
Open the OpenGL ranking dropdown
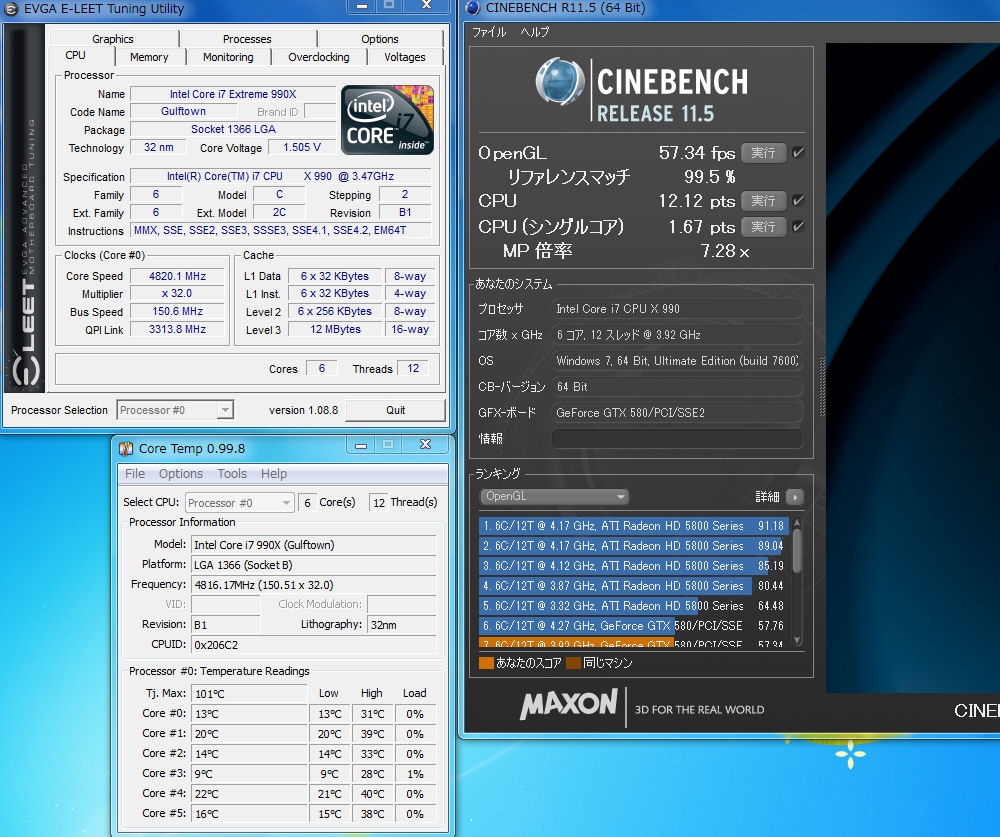554,497
